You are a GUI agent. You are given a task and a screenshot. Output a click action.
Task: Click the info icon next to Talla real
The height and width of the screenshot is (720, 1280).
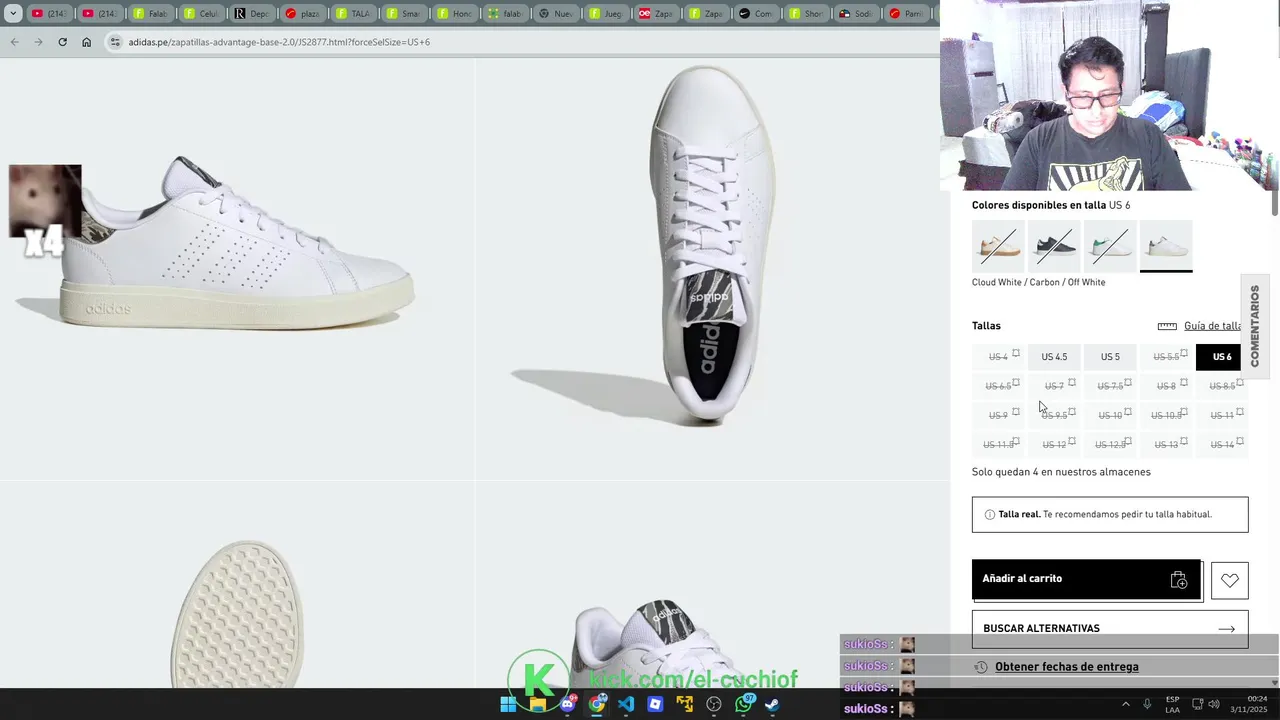[989, 514]
